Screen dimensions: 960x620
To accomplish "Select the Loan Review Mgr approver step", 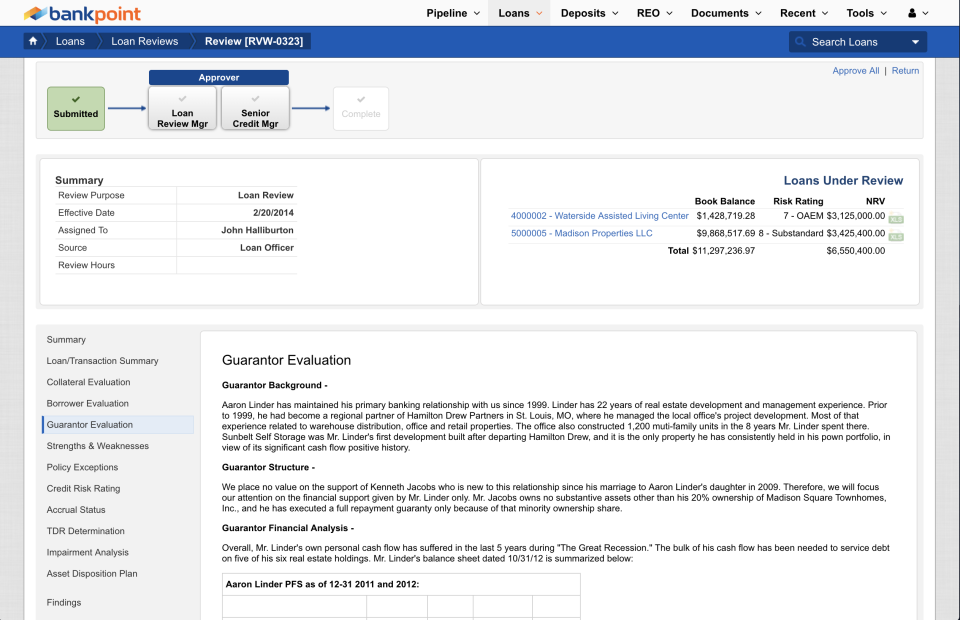I will tap(182, 109).
